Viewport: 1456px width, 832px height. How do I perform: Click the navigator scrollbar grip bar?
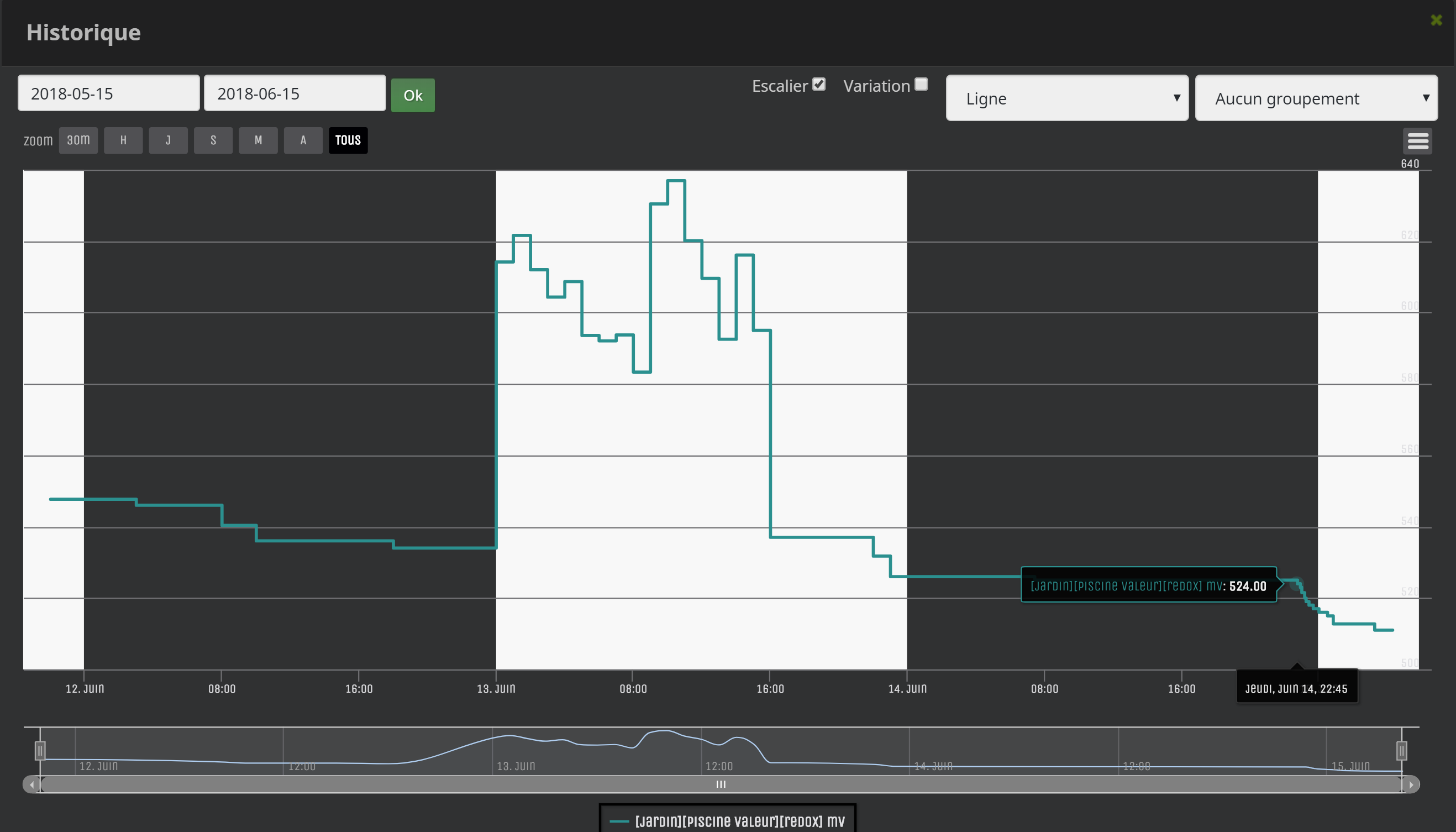click(721, 784)
